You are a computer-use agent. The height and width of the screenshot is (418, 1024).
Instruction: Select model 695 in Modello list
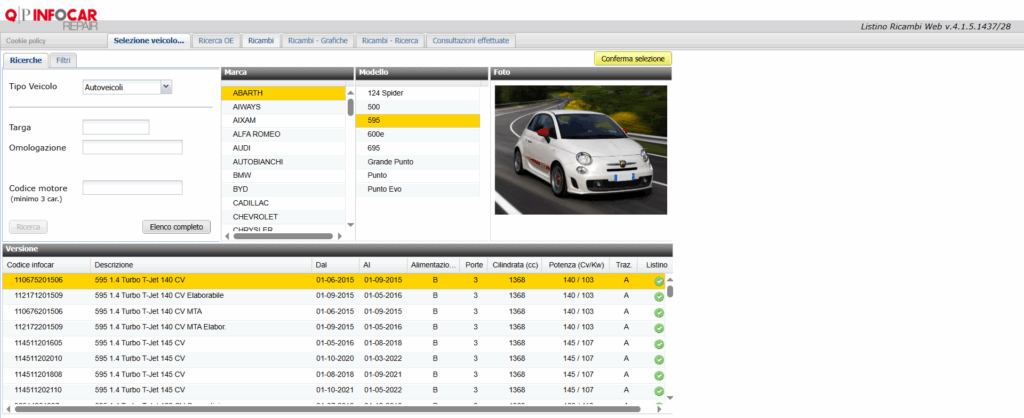coord(418,148)
